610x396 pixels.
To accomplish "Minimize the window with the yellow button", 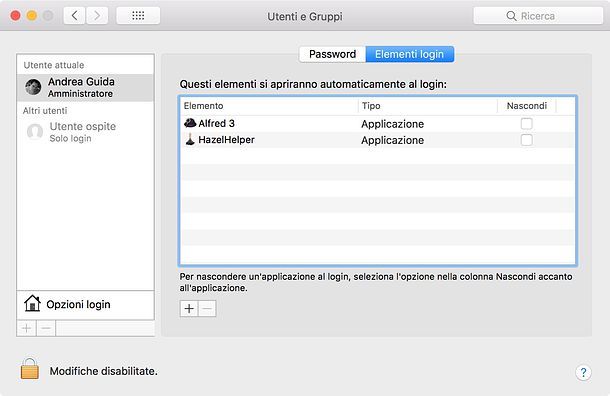I will point(32,16).
